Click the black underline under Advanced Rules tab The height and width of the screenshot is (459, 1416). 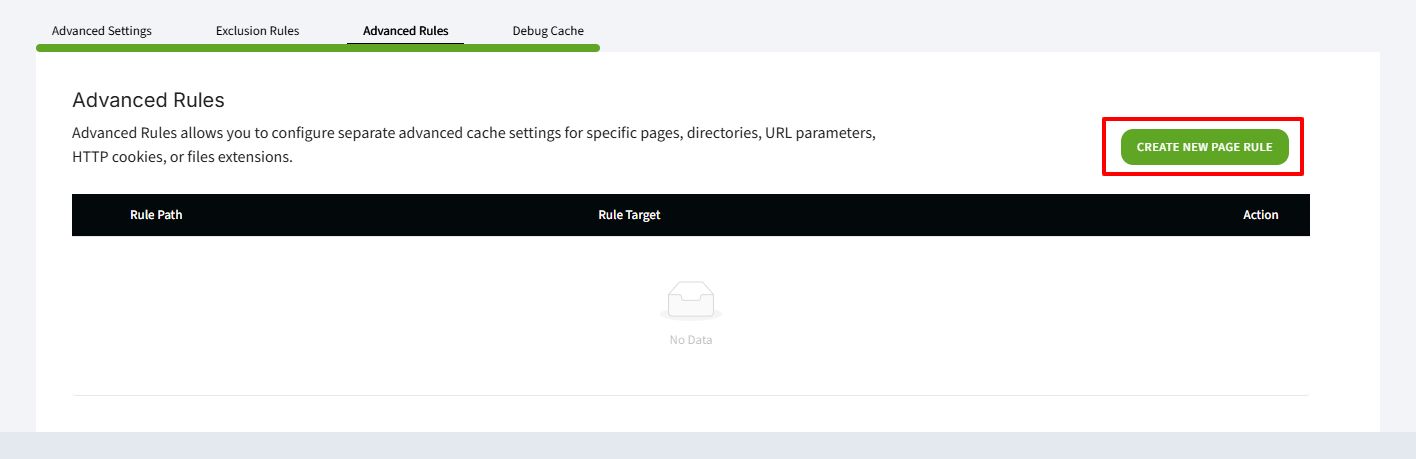(x=405, y=43)
